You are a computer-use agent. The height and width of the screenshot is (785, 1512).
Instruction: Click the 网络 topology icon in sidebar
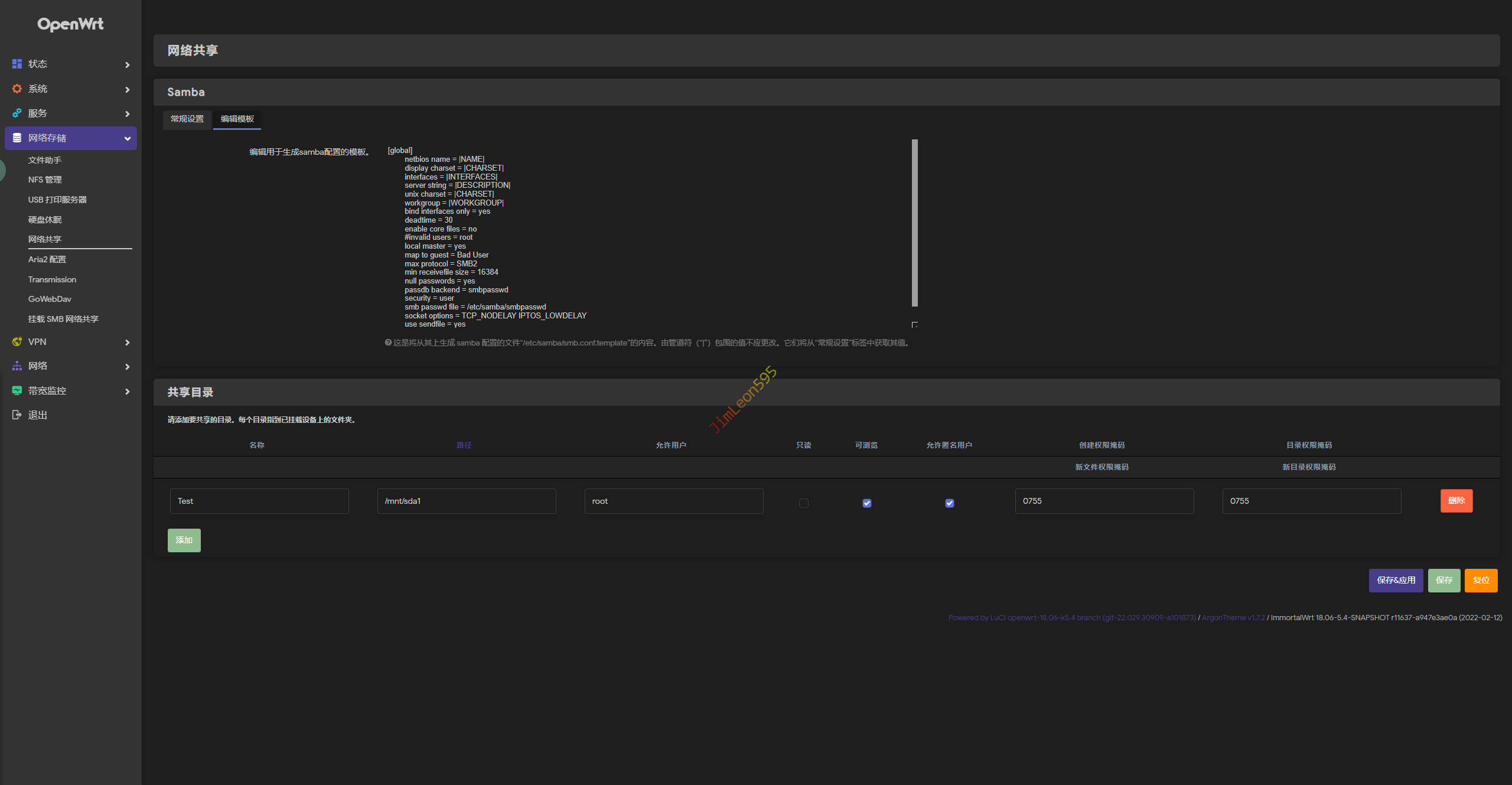pos(17,366)
